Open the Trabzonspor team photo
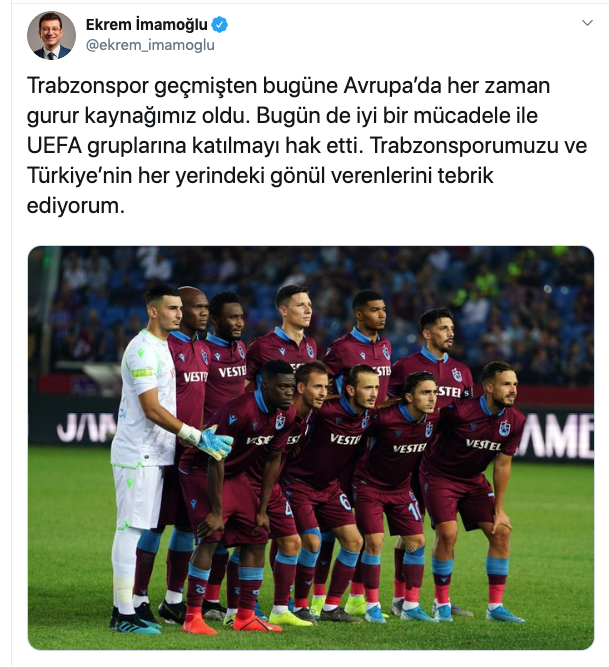This screenshot has height=667, width=609. click(311, 448)
